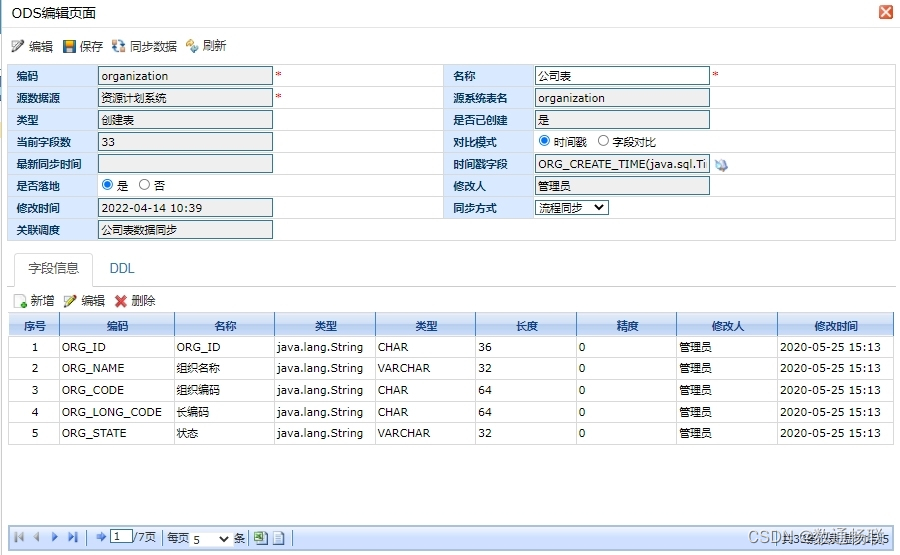
Task: Sort by 长度 column header
Action: coord(526,325)
